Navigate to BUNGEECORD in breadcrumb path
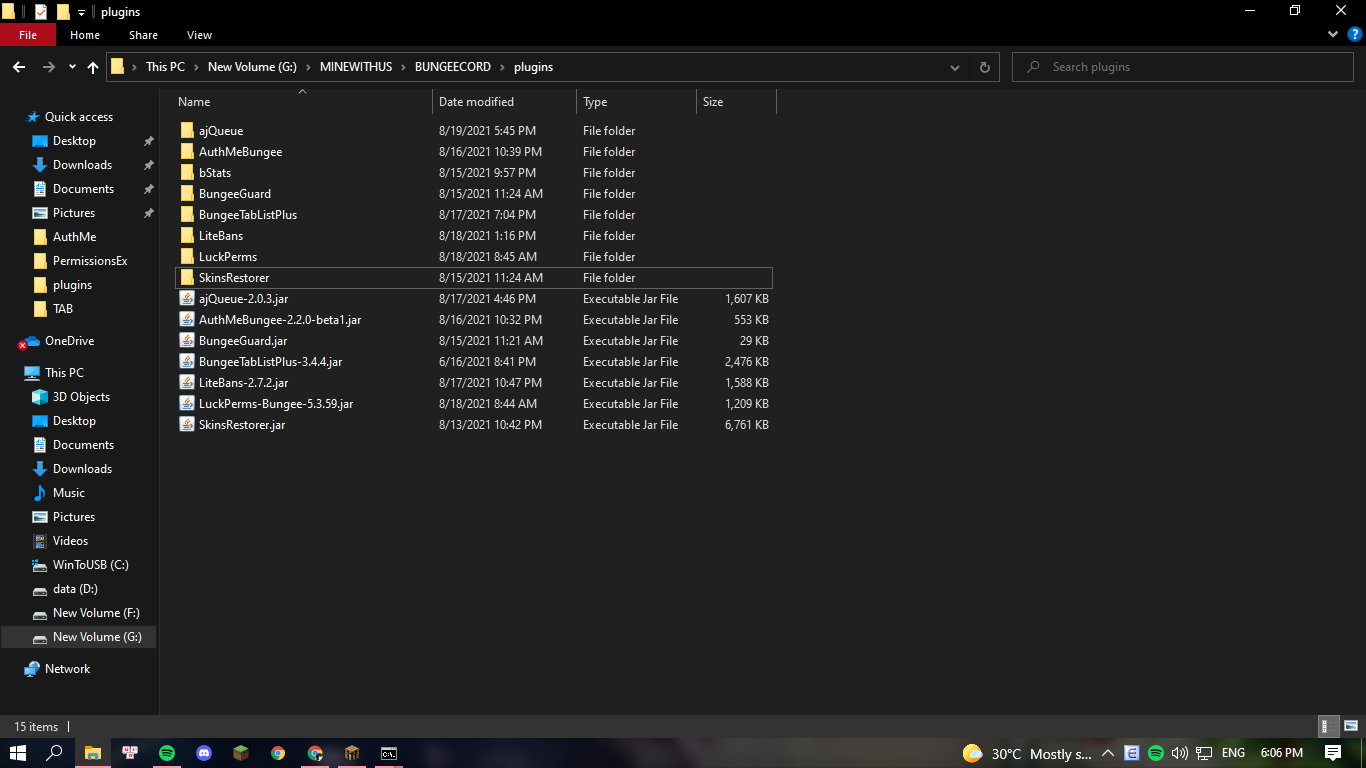1366x768 pixels. (452, 67)
